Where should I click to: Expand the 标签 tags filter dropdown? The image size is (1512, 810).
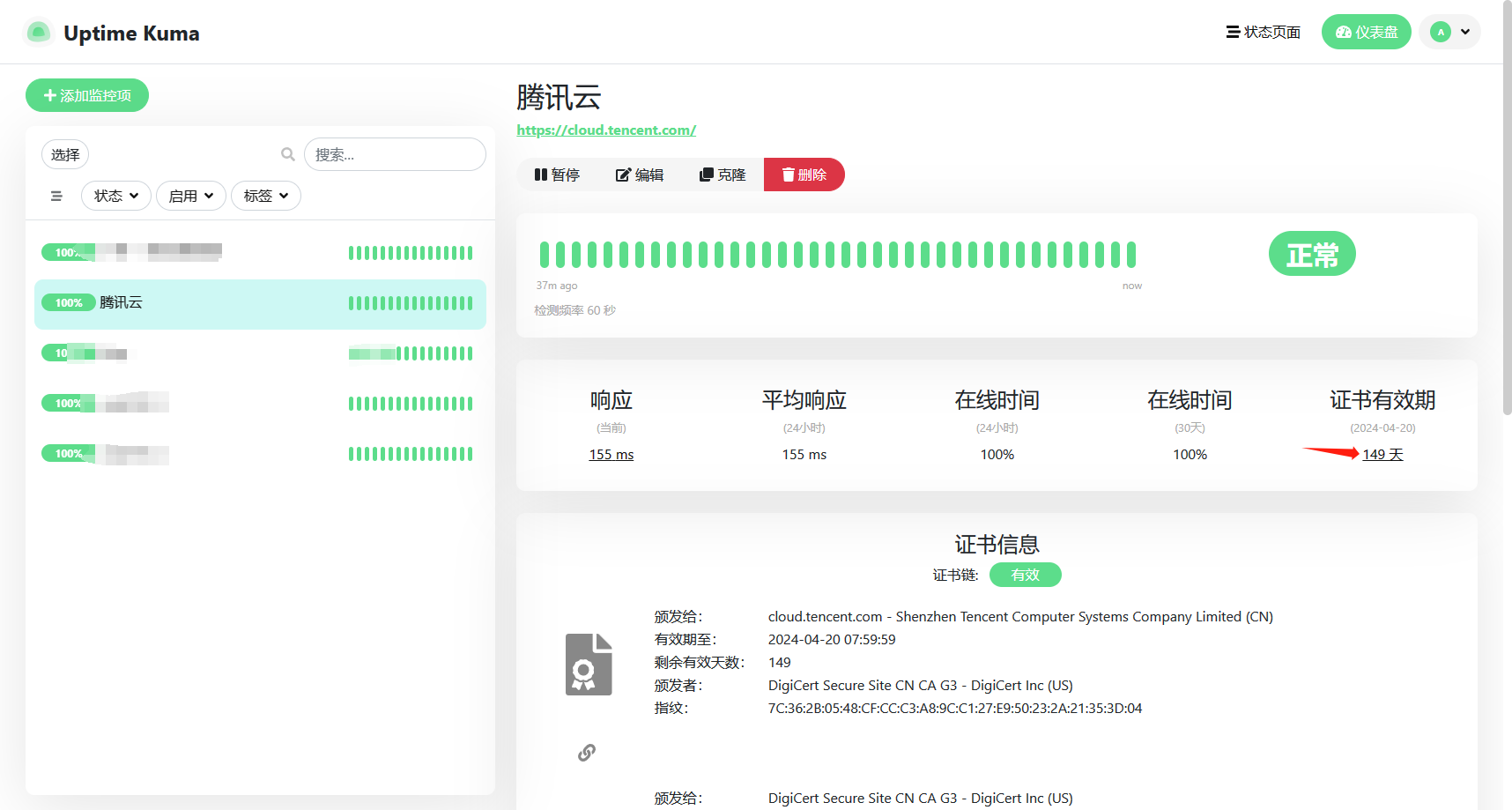266,196
